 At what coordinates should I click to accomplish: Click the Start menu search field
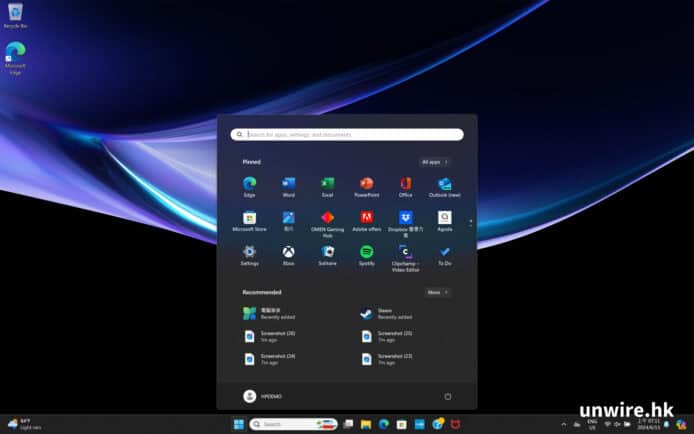coord(347,134)
